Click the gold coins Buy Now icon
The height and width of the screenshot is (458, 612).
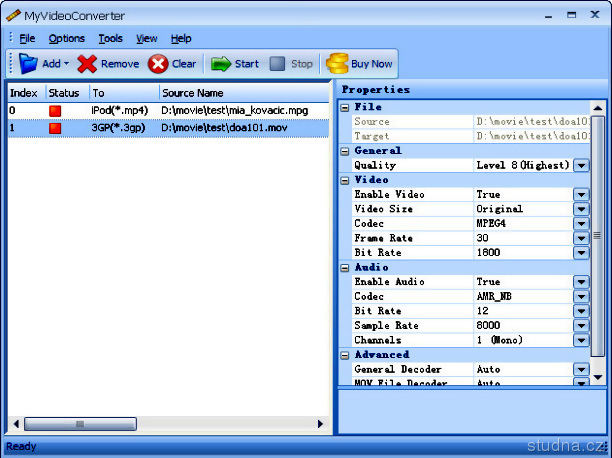pyautogui.click(x=338, y=64)
